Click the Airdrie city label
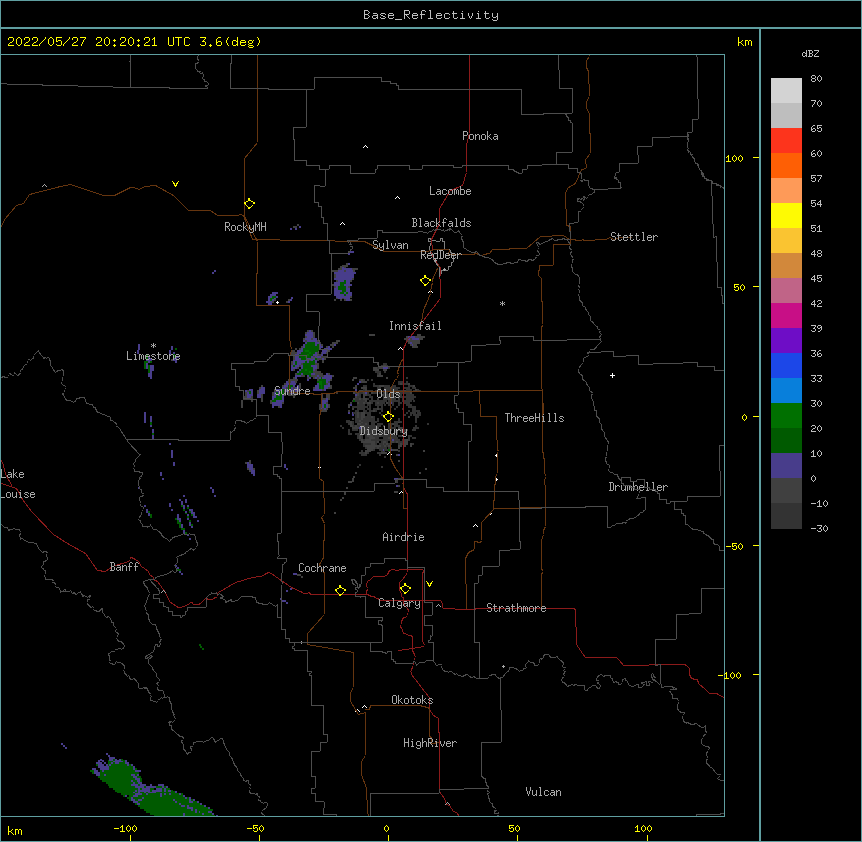862x842 pixels. (404, 537)
